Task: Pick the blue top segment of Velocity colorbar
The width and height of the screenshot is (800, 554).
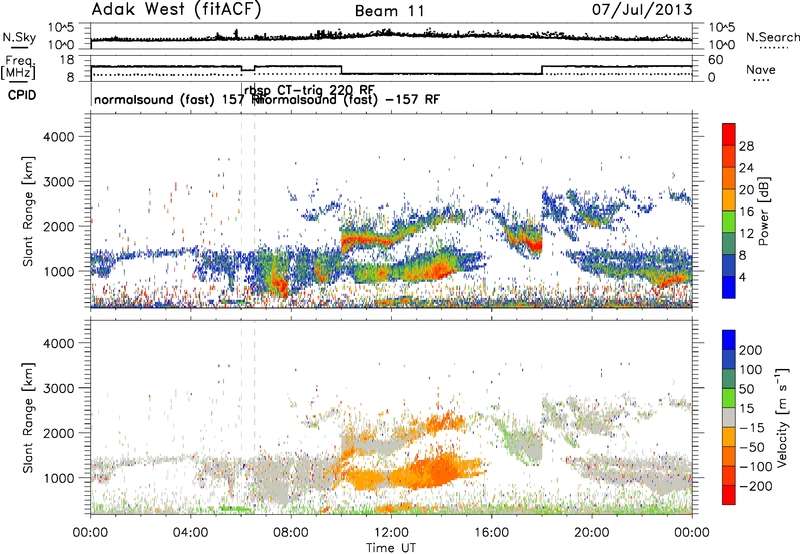Action: coord(729,340)
